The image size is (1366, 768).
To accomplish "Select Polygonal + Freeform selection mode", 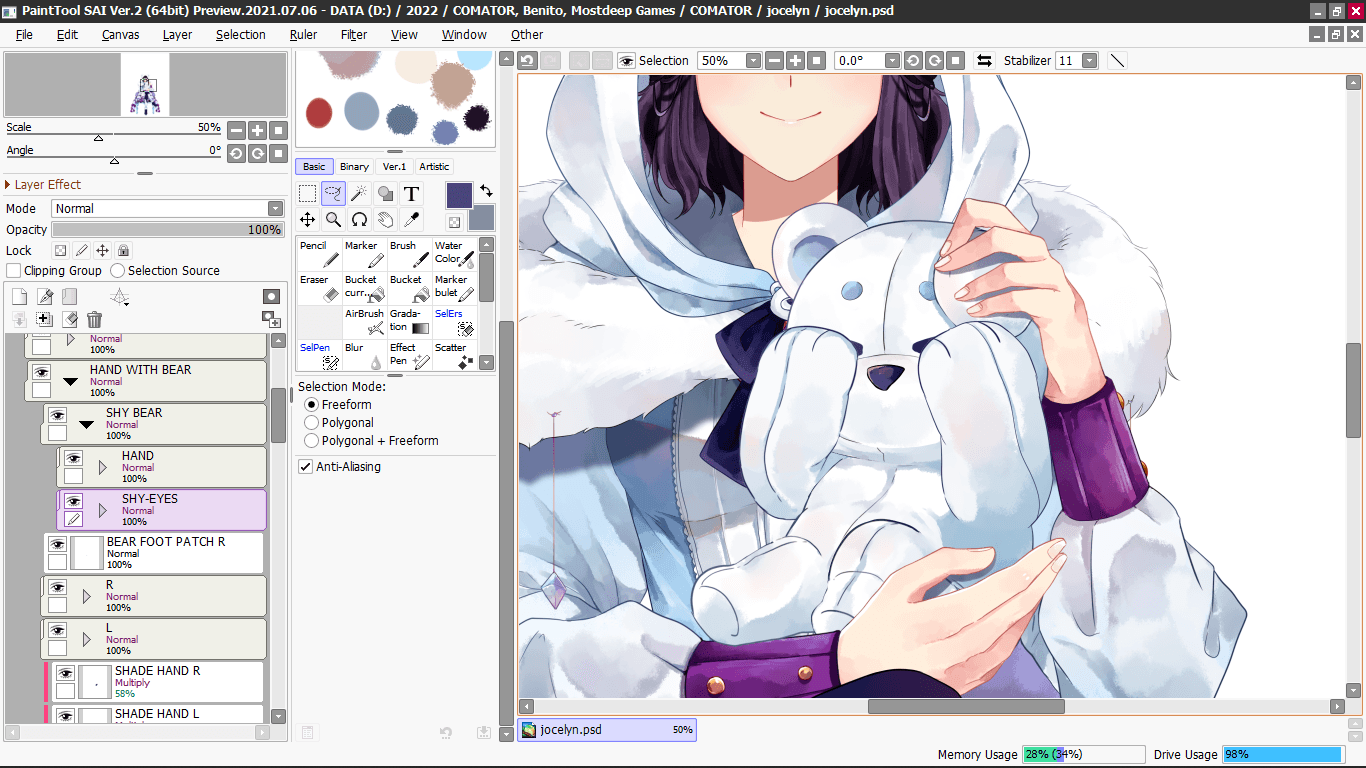I will pos(312,441).
